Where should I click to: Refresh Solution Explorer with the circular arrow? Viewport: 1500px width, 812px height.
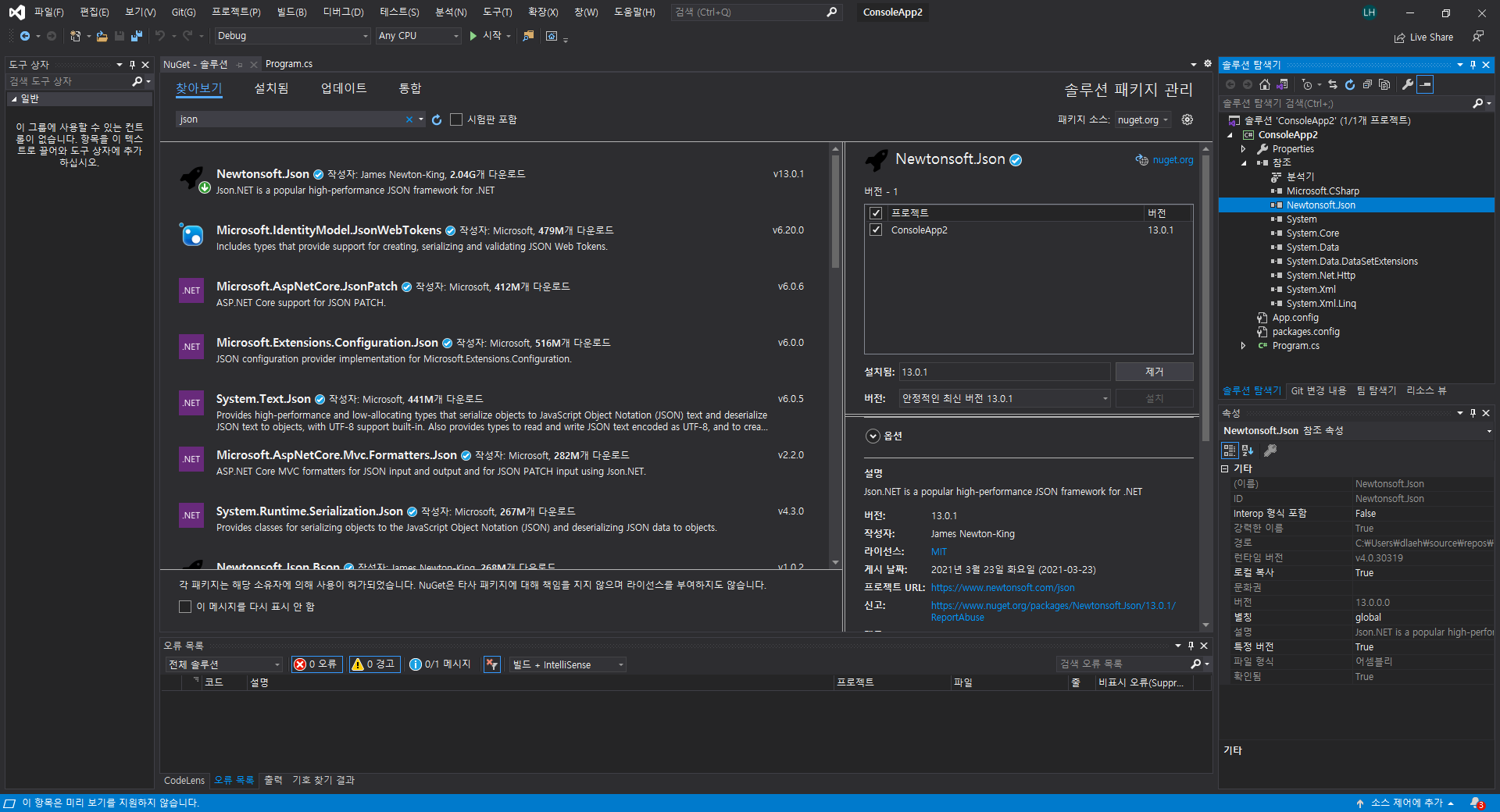click(x=1350, y=84)
